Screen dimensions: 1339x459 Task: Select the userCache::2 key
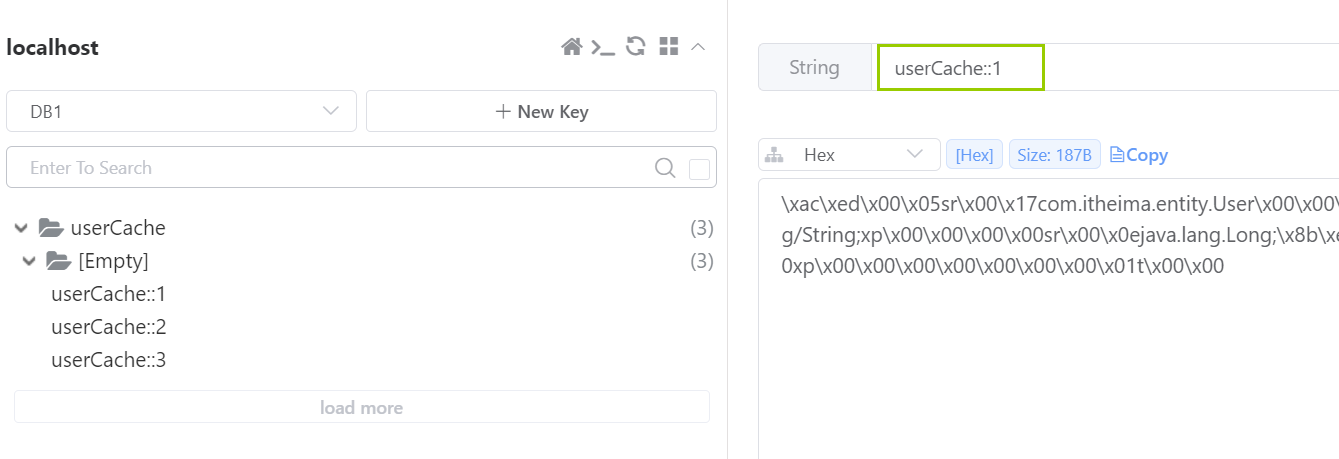coord(108,327)
